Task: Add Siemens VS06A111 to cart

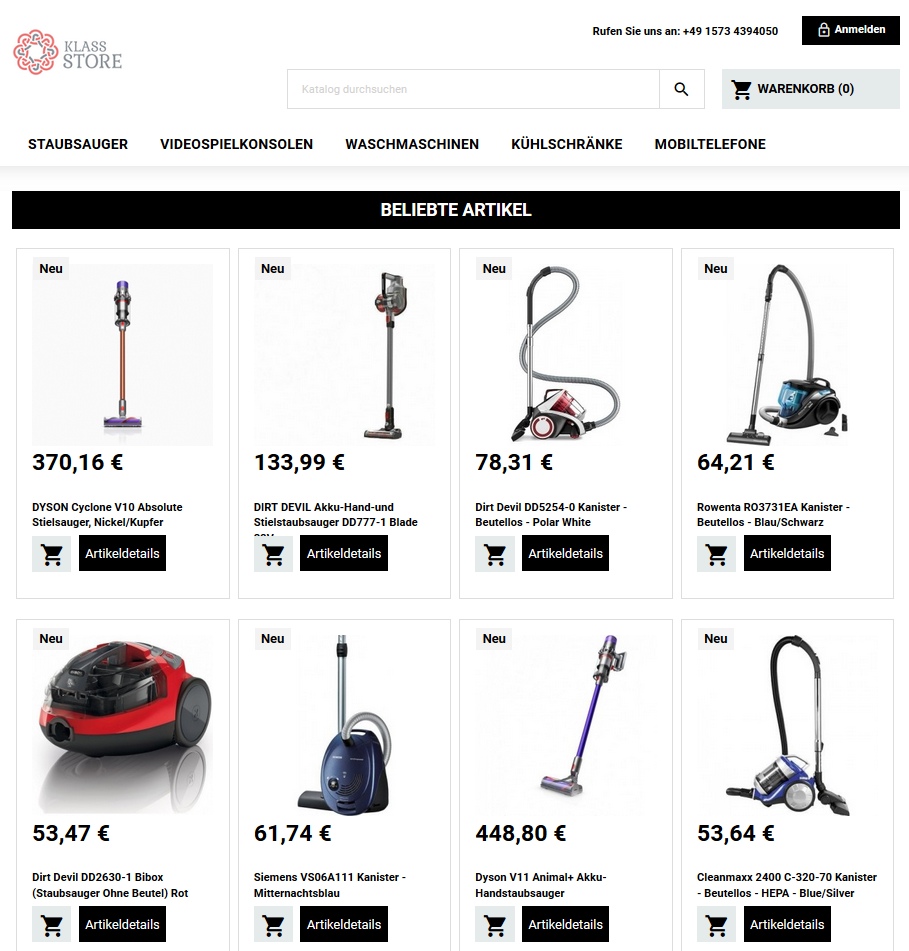Action: tap(273, 924)
